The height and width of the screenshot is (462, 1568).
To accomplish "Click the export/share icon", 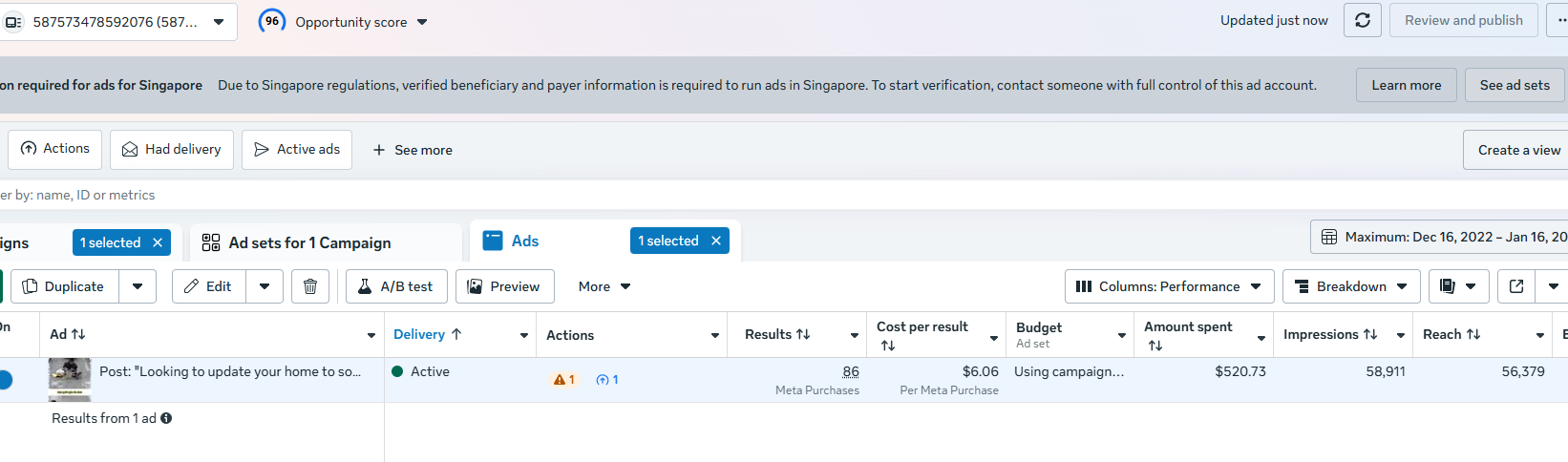I will pos(1516,286).
